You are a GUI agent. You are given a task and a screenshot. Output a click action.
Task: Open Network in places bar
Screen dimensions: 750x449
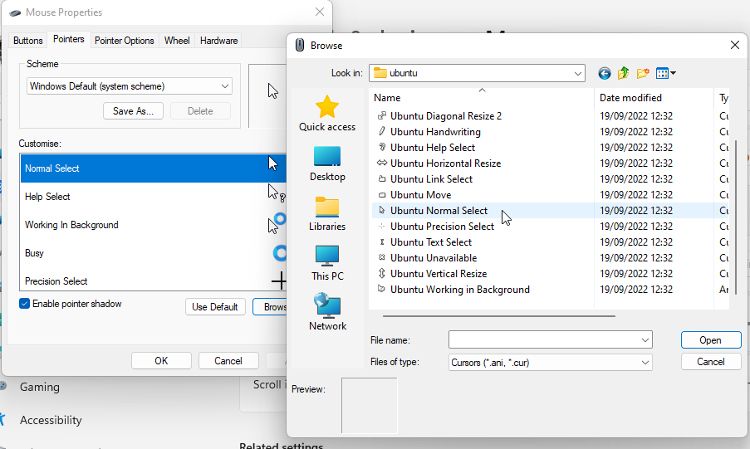[x=327, y=312]
